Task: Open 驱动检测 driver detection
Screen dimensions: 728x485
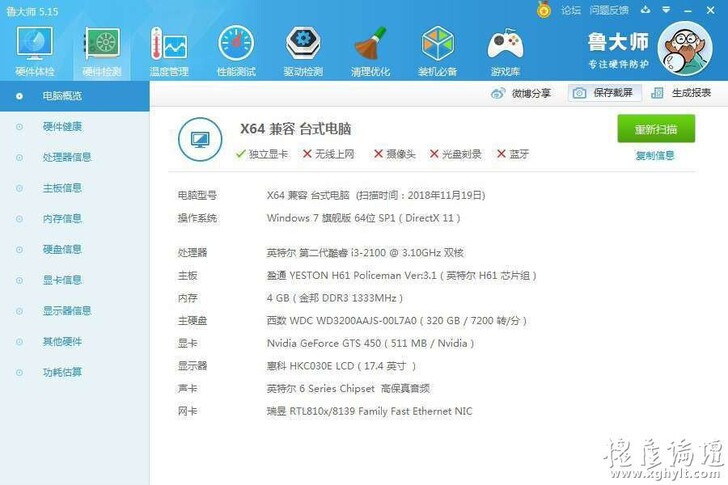Action: [x=303, y=52]
